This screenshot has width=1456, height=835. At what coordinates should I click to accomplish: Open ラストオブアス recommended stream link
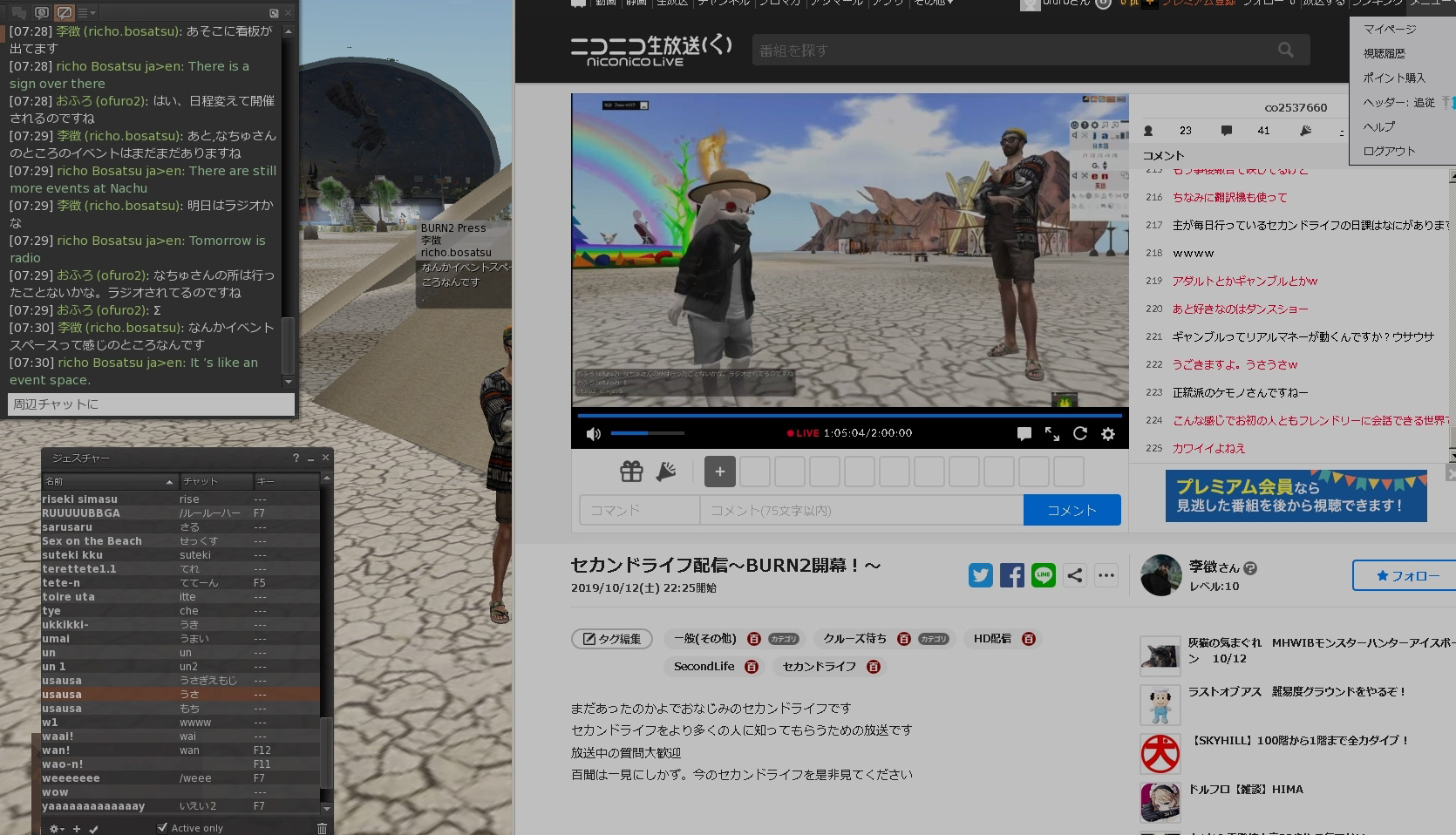point(1297,692)
